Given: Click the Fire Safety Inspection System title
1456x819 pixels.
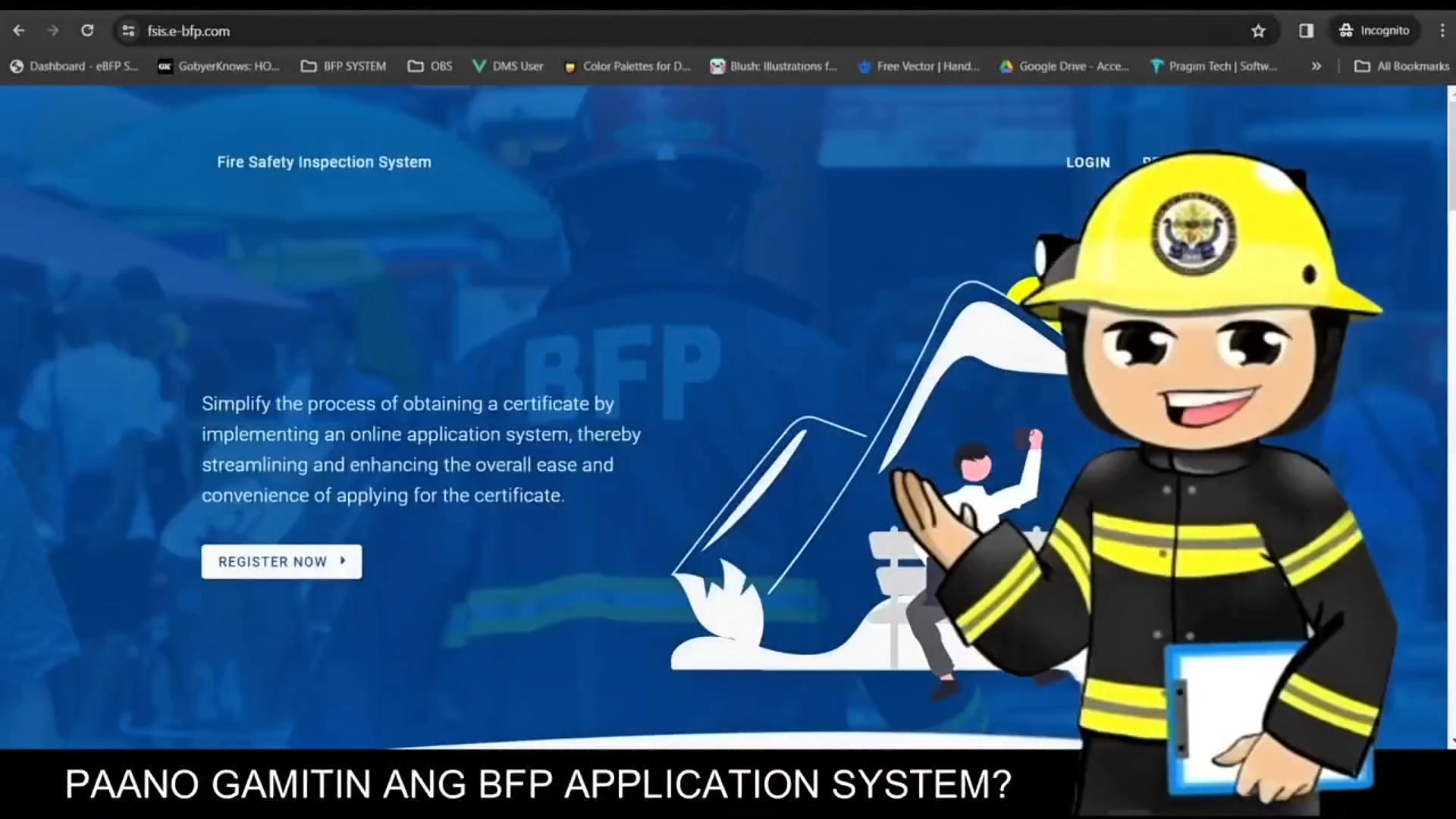Looking at the screenshot, I should pos(324,162).
